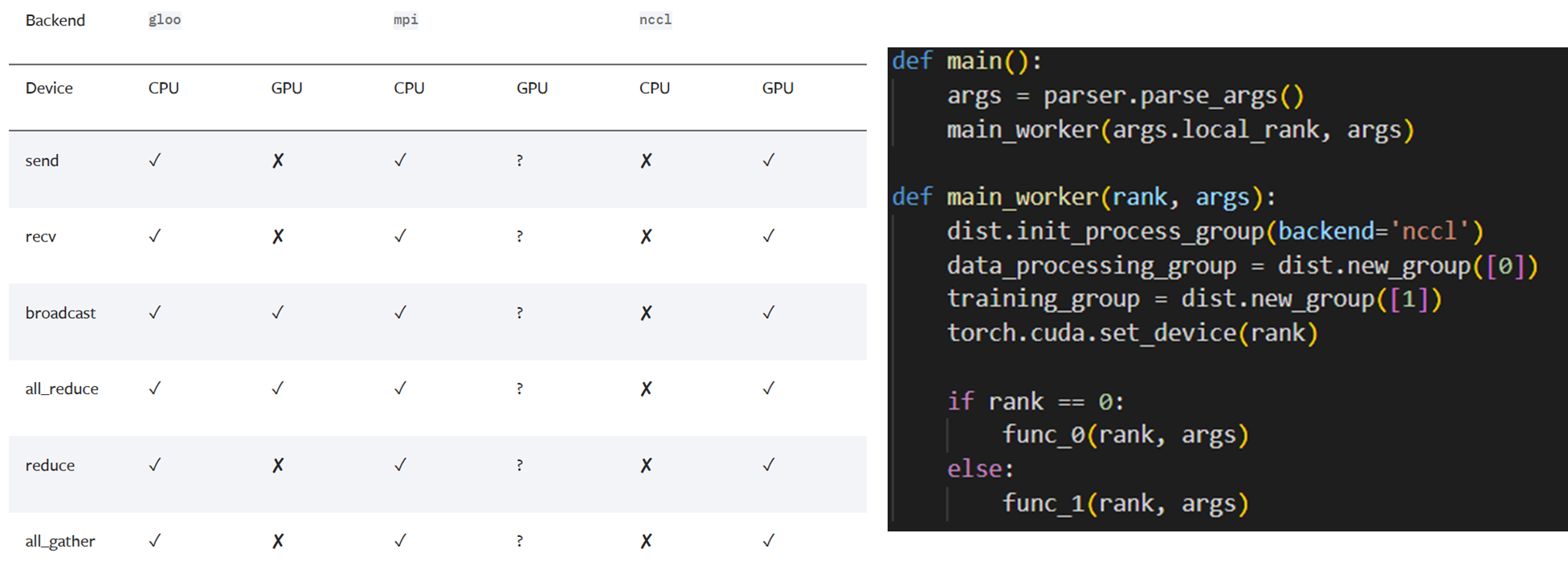Click send row's gloo CPU checkmark

coord(155,161)
